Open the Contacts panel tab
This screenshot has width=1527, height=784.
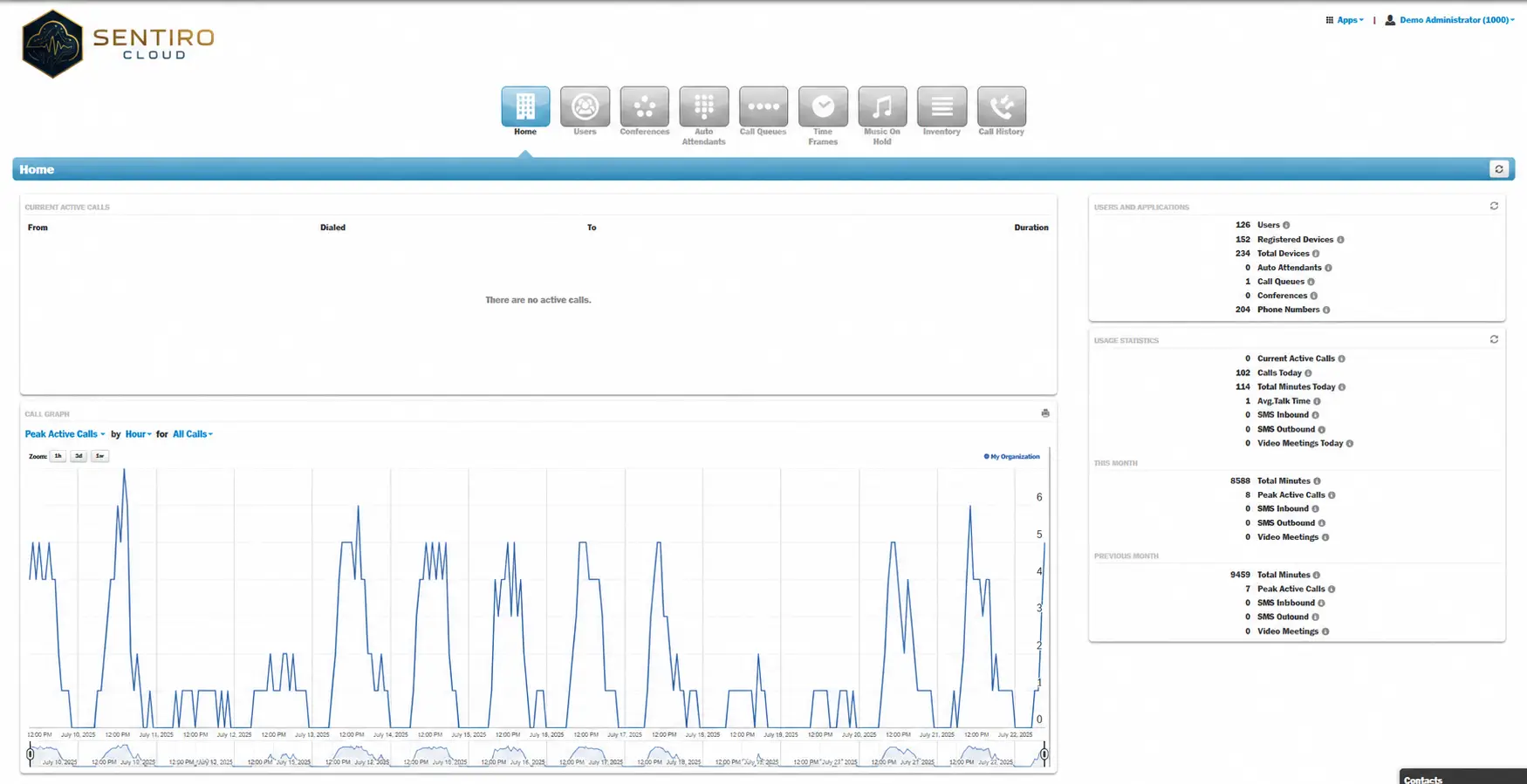click(1463, 777)
